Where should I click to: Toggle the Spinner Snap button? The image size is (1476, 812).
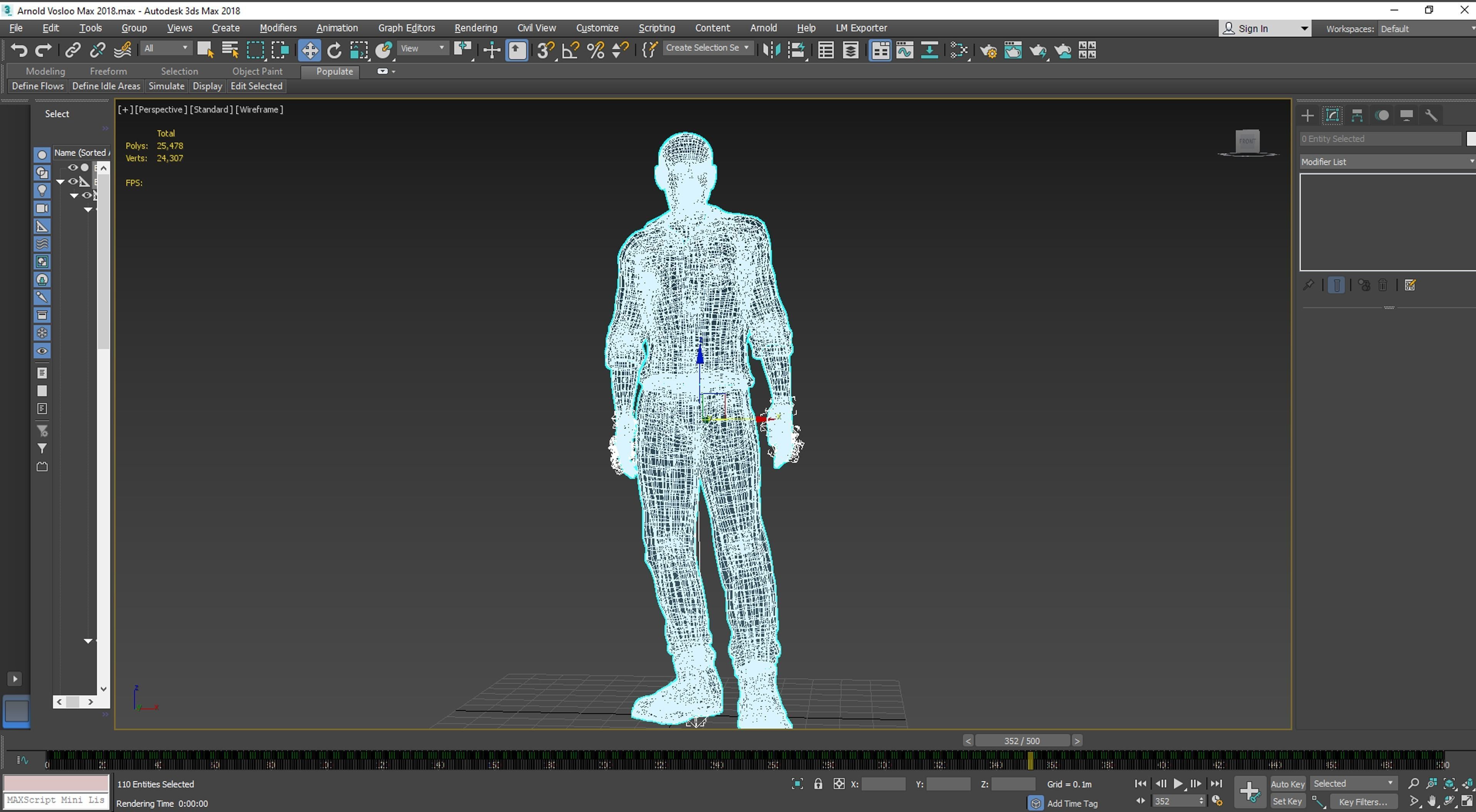(x=620, y=50)
